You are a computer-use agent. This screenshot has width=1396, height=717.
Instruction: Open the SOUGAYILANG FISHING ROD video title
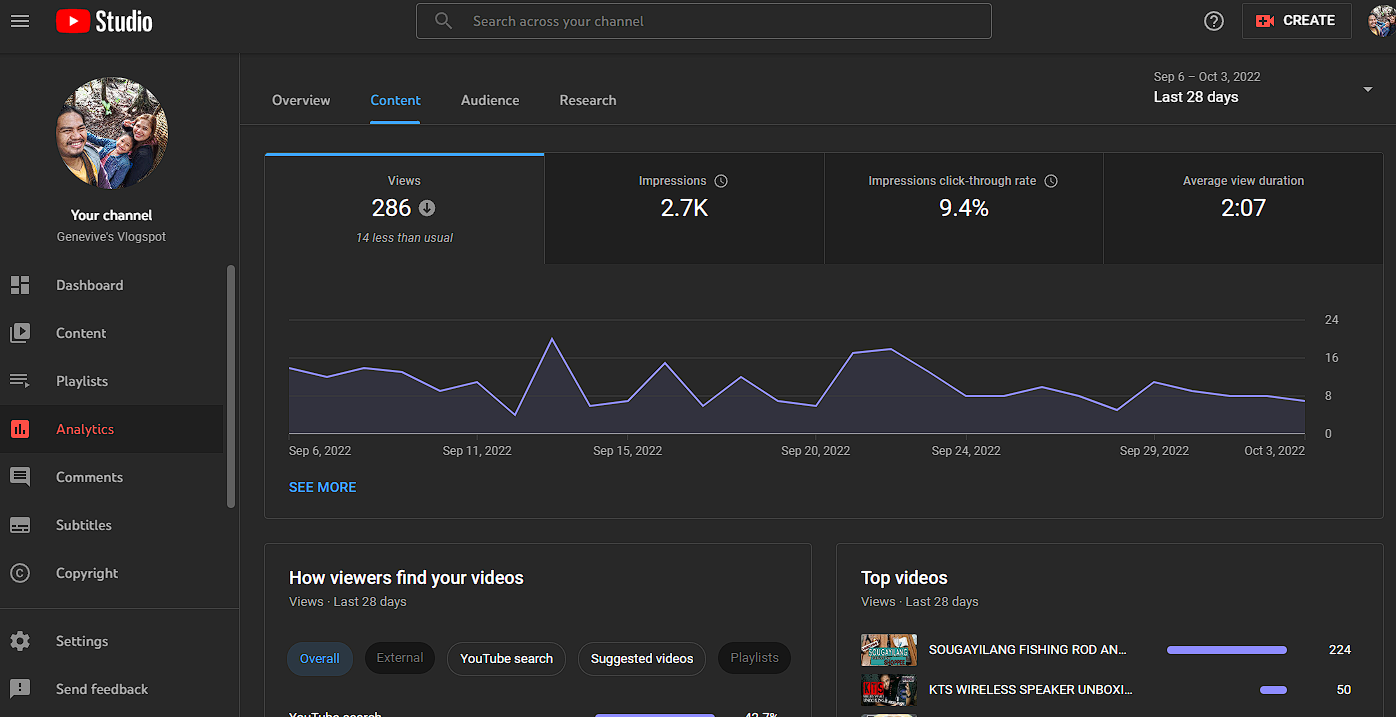pyautogui.click(x=1027, y=650)
